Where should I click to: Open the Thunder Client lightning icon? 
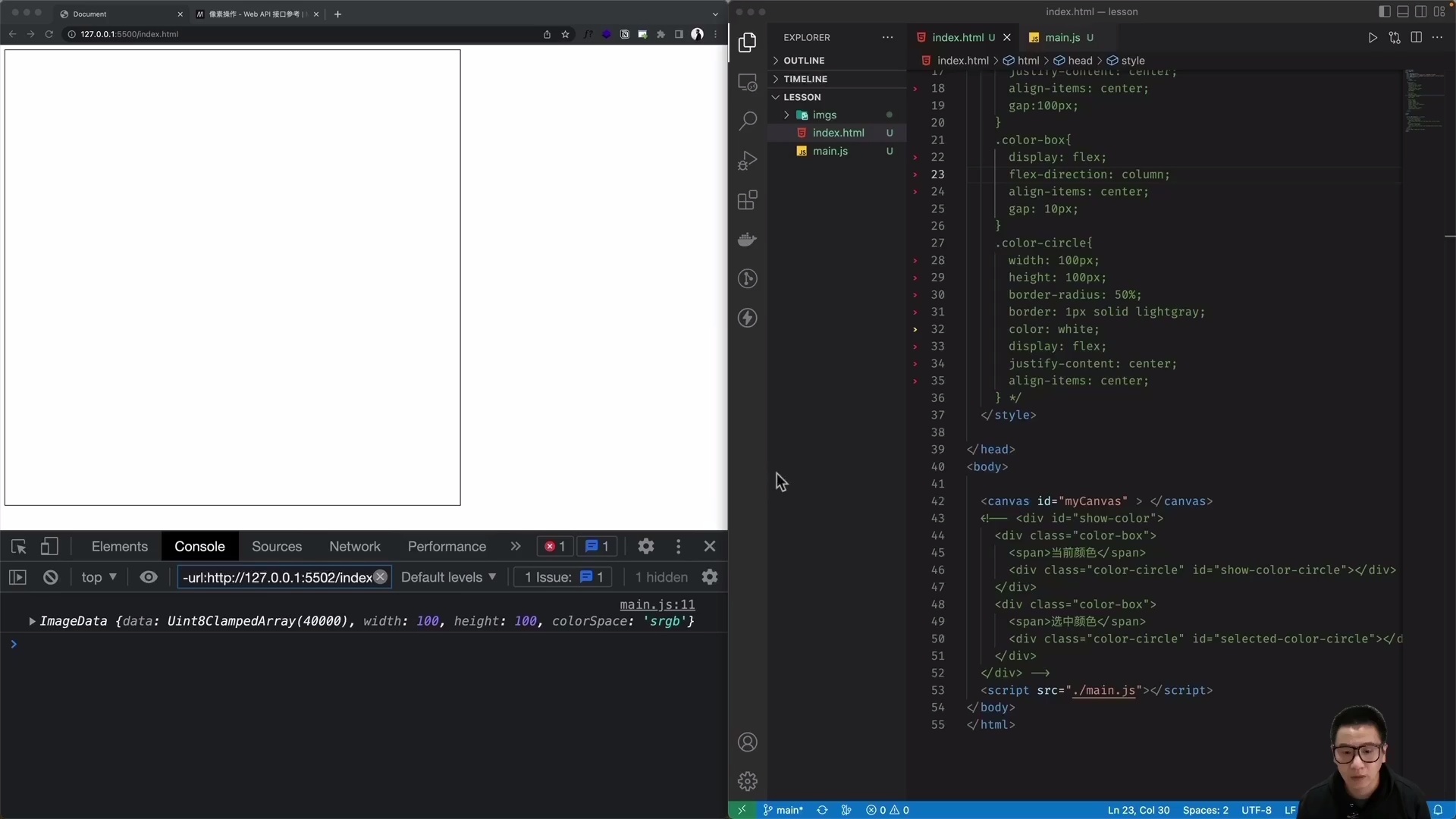748,318
